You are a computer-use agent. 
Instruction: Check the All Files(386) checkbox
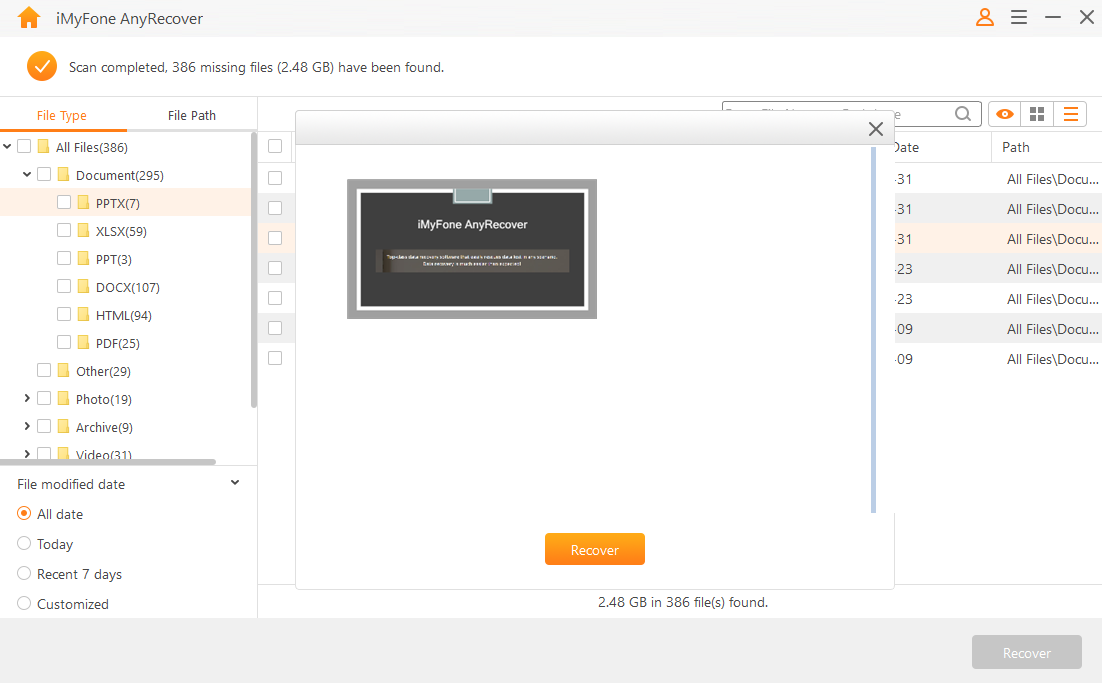pyautogui.click(x=22, y=145)
